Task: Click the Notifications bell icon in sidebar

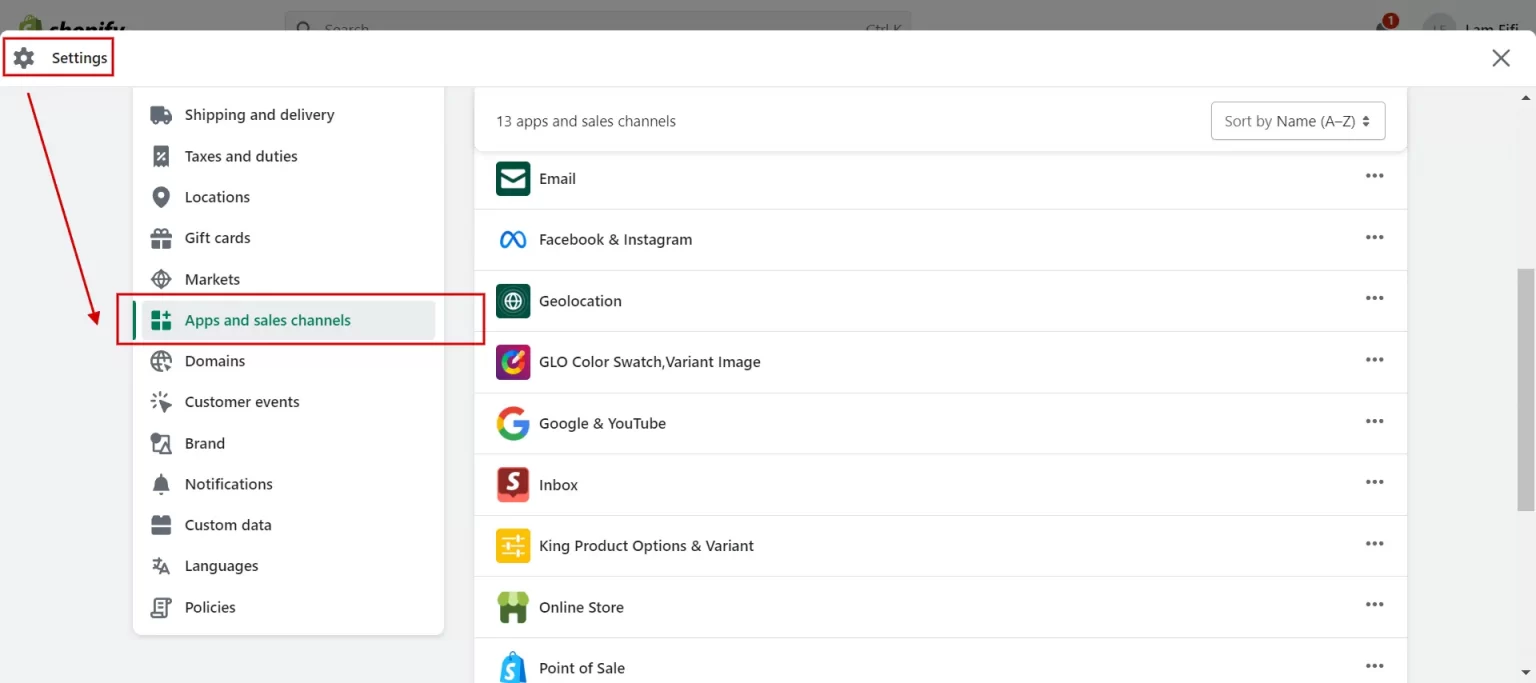Action: pos(161,484)
